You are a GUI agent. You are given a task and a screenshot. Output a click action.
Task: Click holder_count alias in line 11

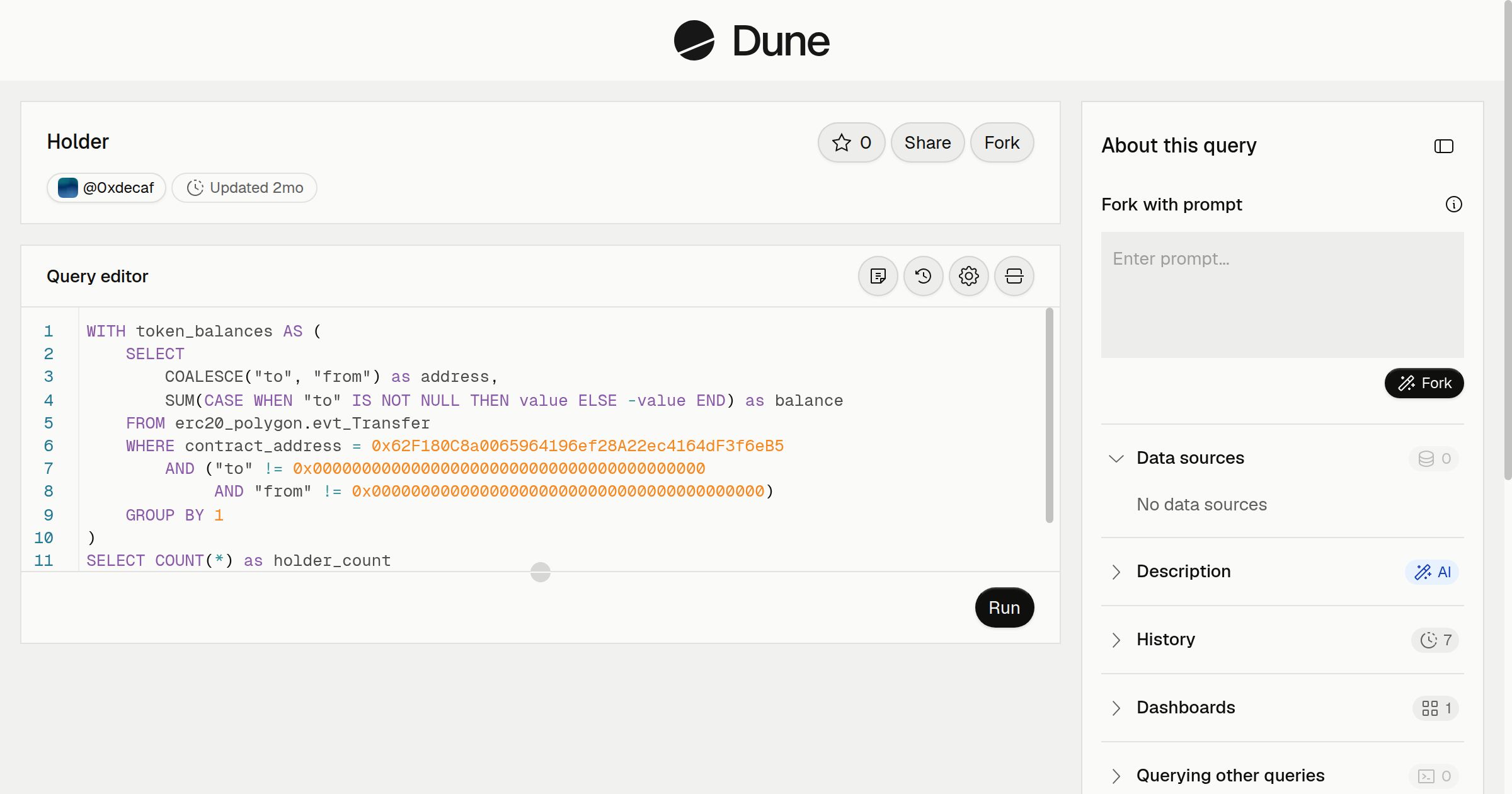(332, 561)
